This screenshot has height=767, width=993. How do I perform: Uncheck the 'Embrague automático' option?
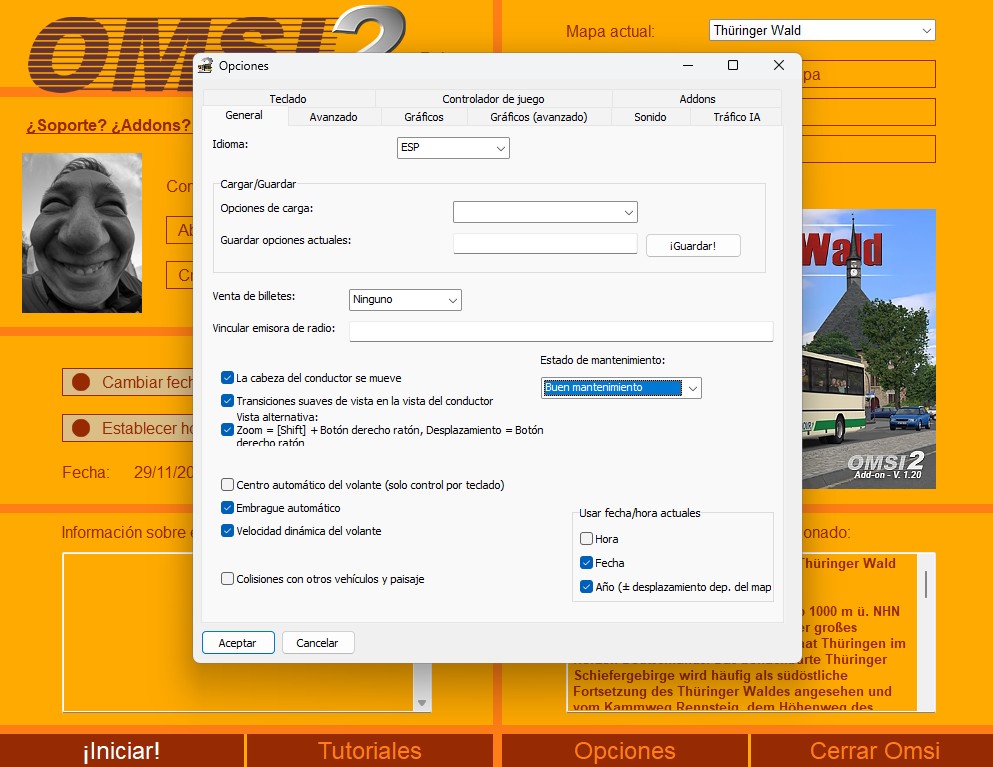227,508
